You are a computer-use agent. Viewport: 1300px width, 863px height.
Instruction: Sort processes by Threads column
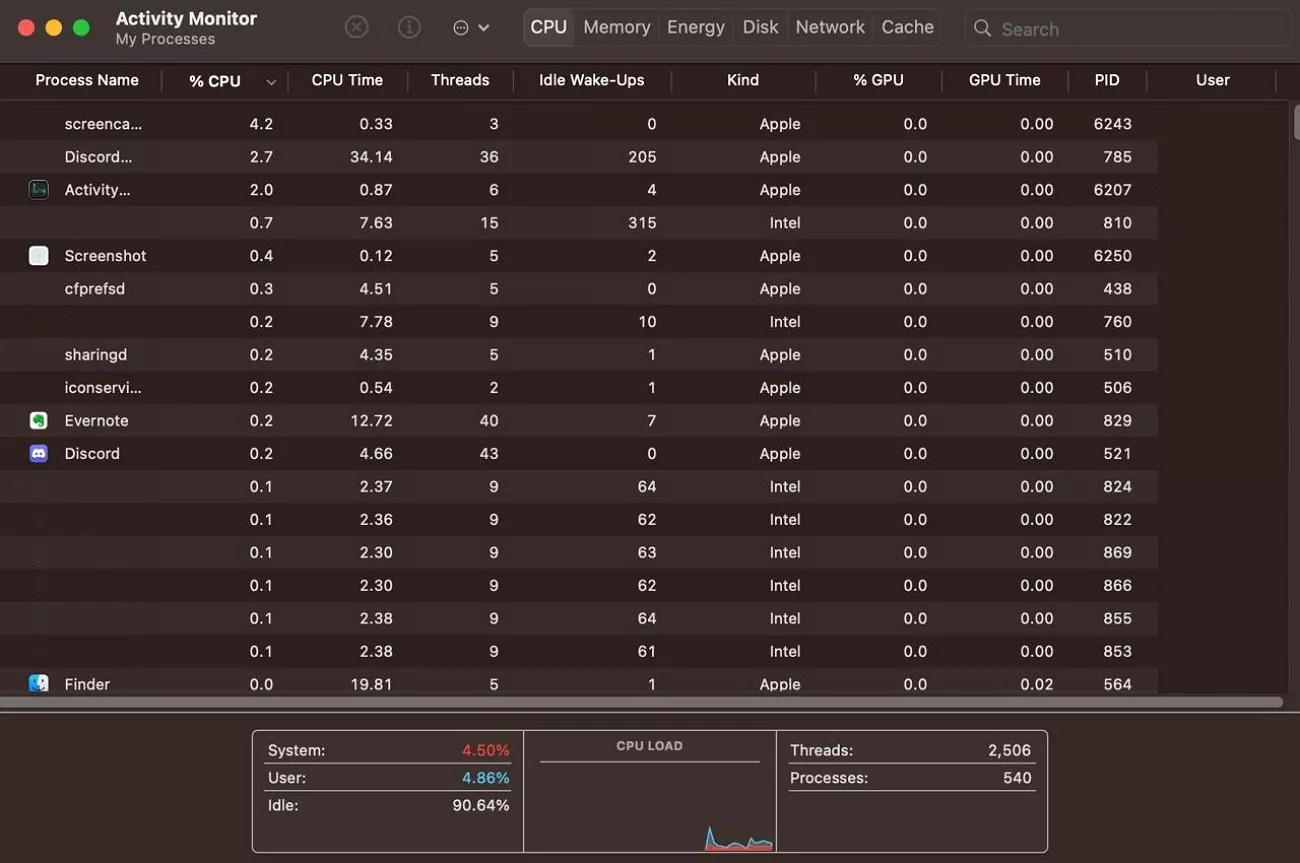(x=460, y=80)
